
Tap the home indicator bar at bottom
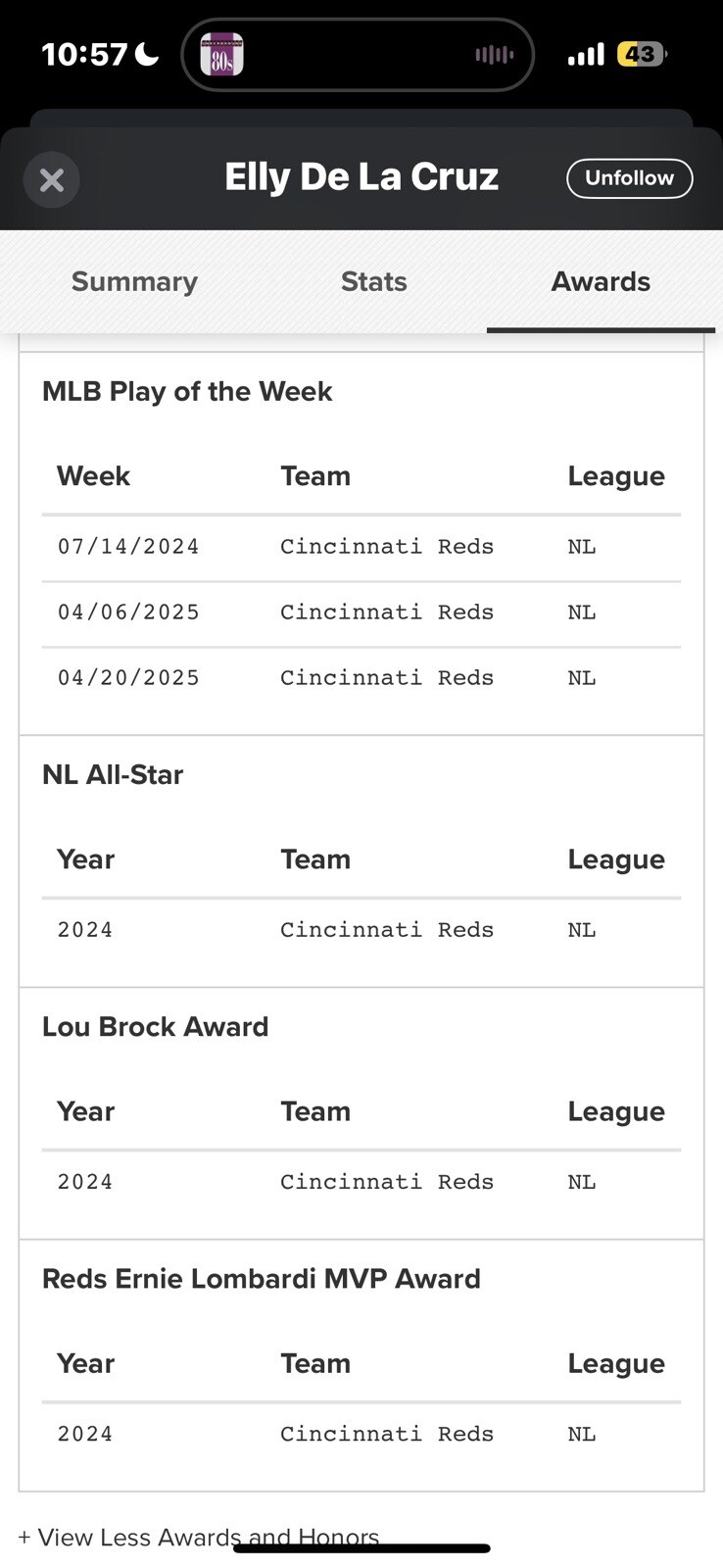pyautogui.click(x=361, y=1548)
